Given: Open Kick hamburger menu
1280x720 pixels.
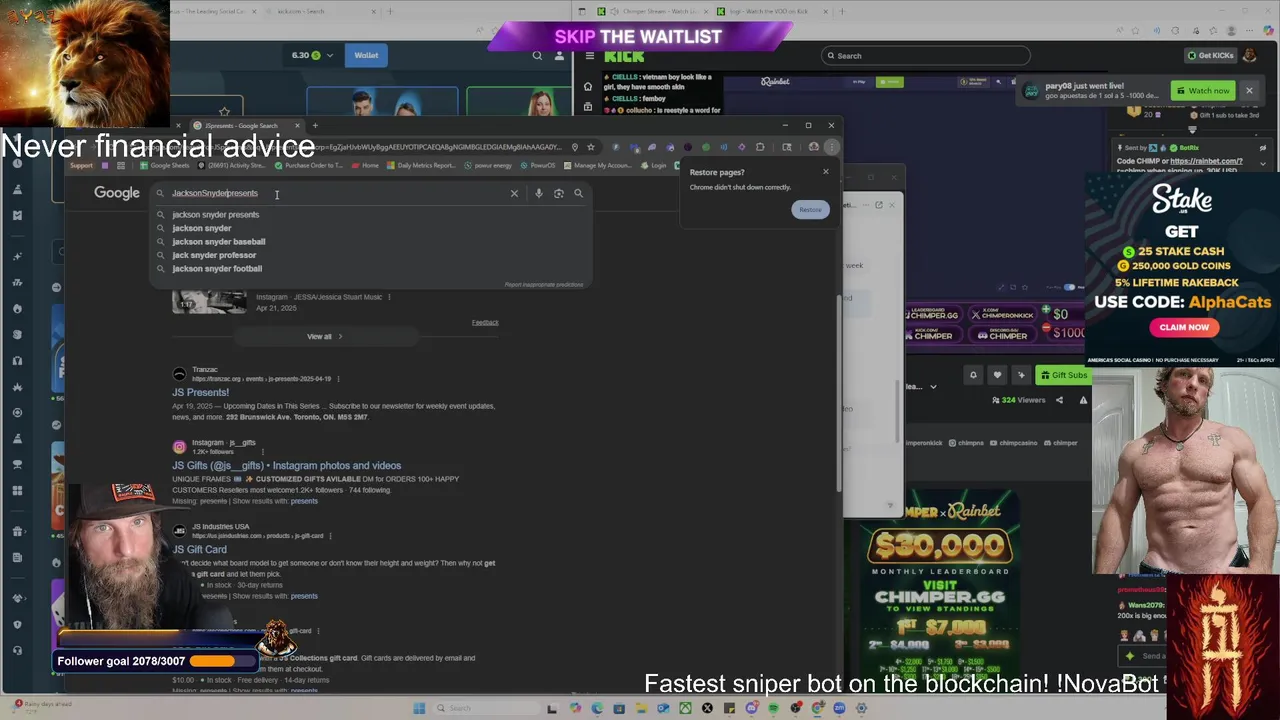Looking at the screenshot, I should [590, 56].
